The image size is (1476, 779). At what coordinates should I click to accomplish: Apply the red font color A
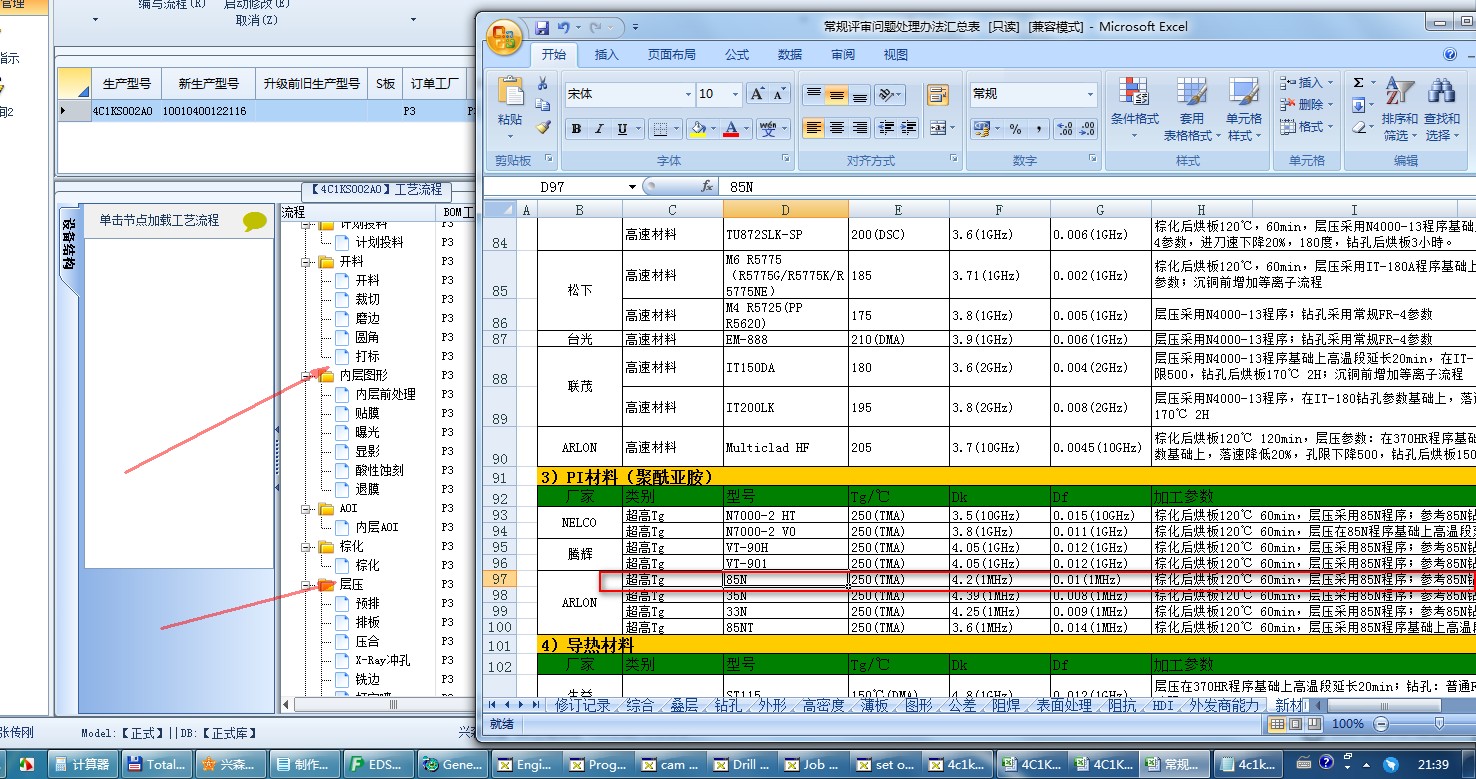point(731,128)
